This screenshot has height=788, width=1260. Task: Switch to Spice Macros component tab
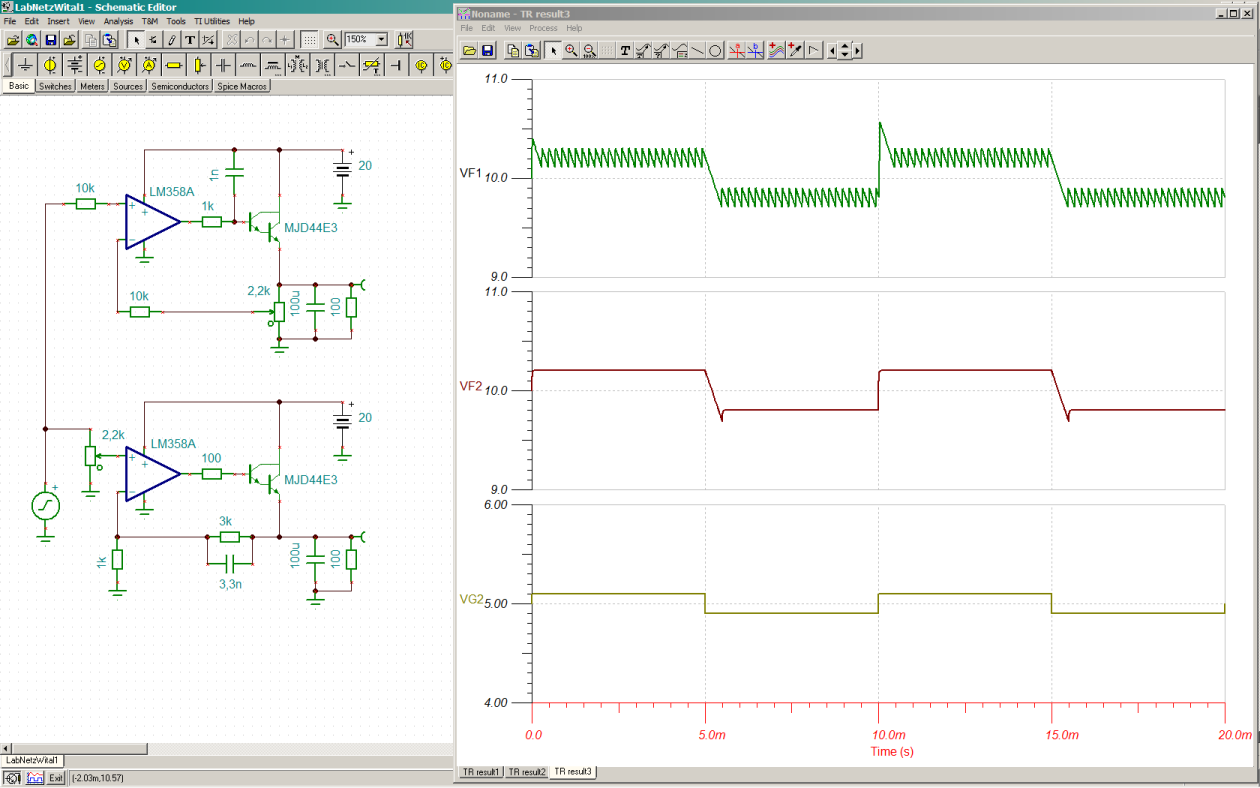tap(242, 86)
